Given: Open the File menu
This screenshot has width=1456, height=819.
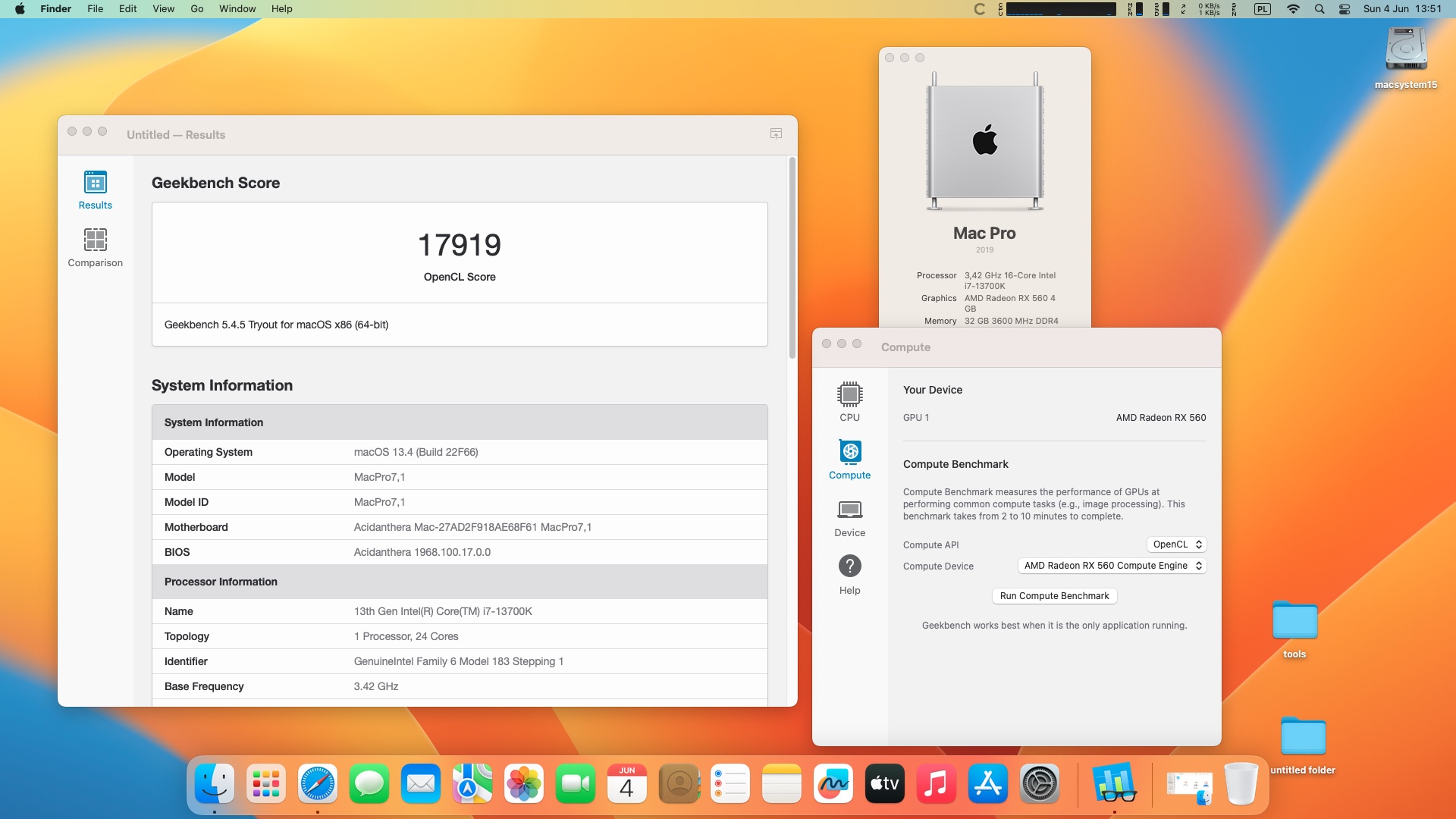Looking at the screenshot, I should coord(95,9).
